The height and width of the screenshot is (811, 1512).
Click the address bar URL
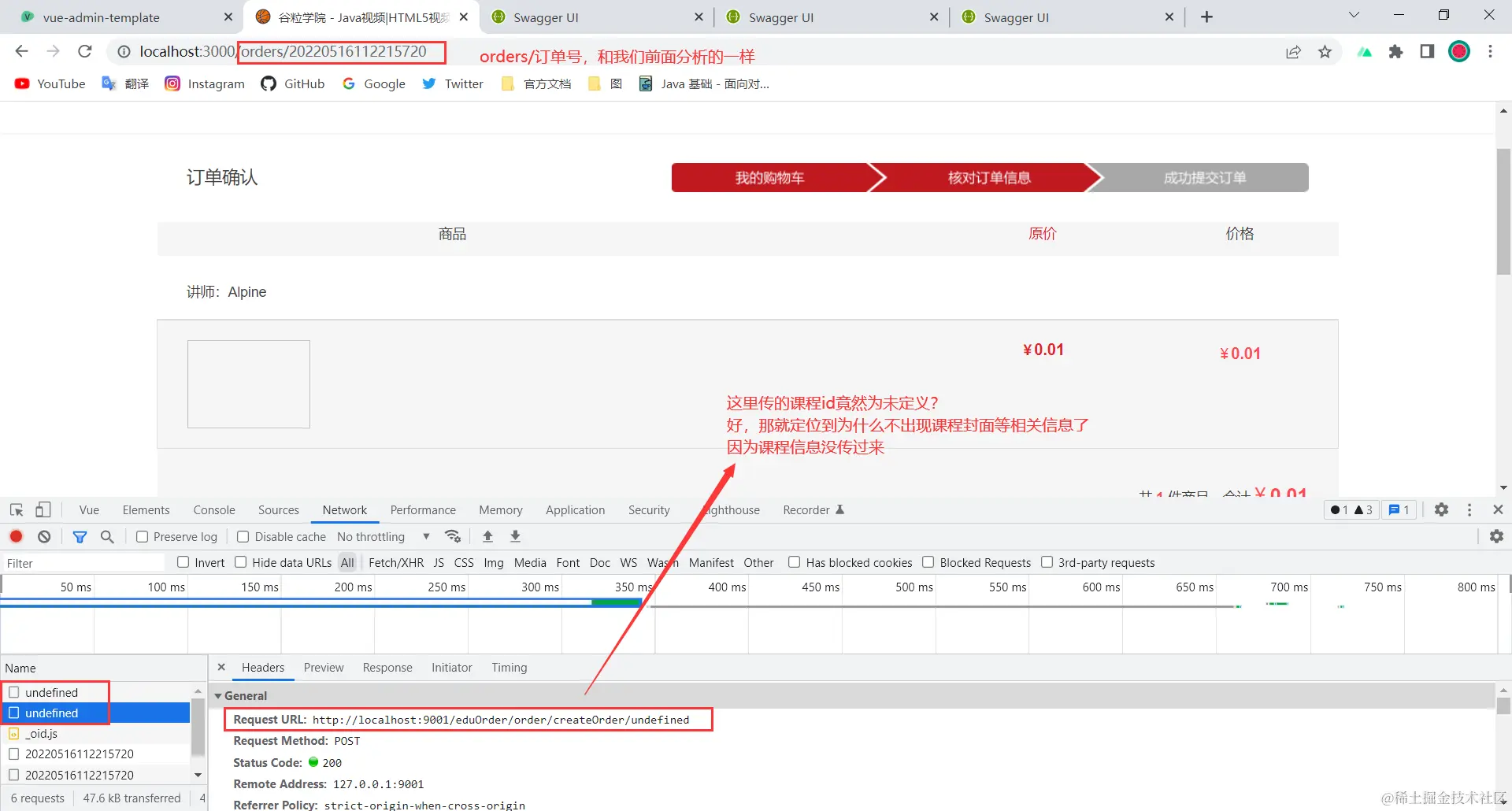[283, 52]
